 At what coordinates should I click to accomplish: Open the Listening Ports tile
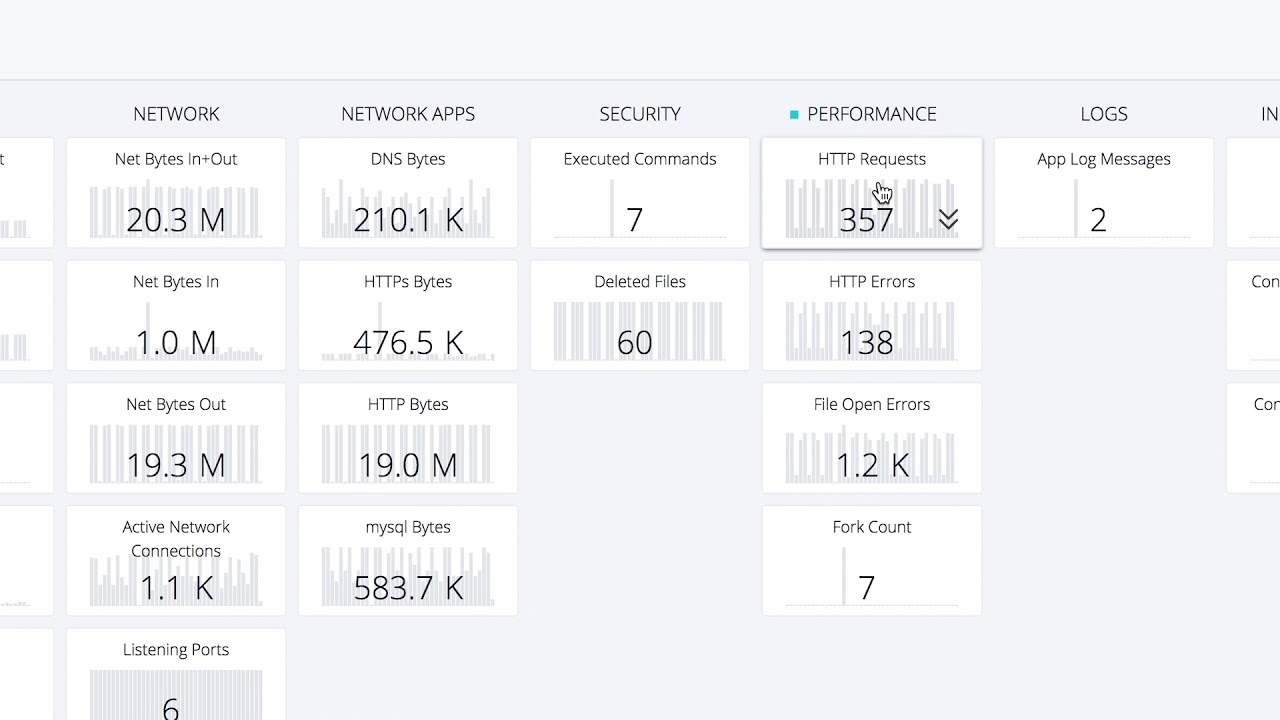[x=176, y=674]
